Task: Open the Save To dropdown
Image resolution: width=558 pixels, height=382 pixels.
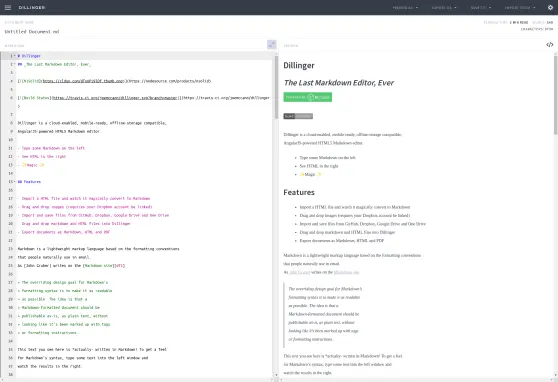Action: point(481,7)
